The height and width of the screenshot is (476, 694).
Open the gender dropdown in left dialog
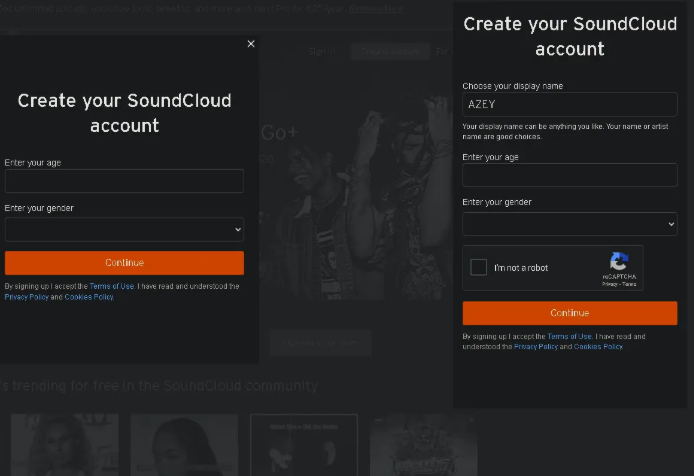click(x=124, y=229)
